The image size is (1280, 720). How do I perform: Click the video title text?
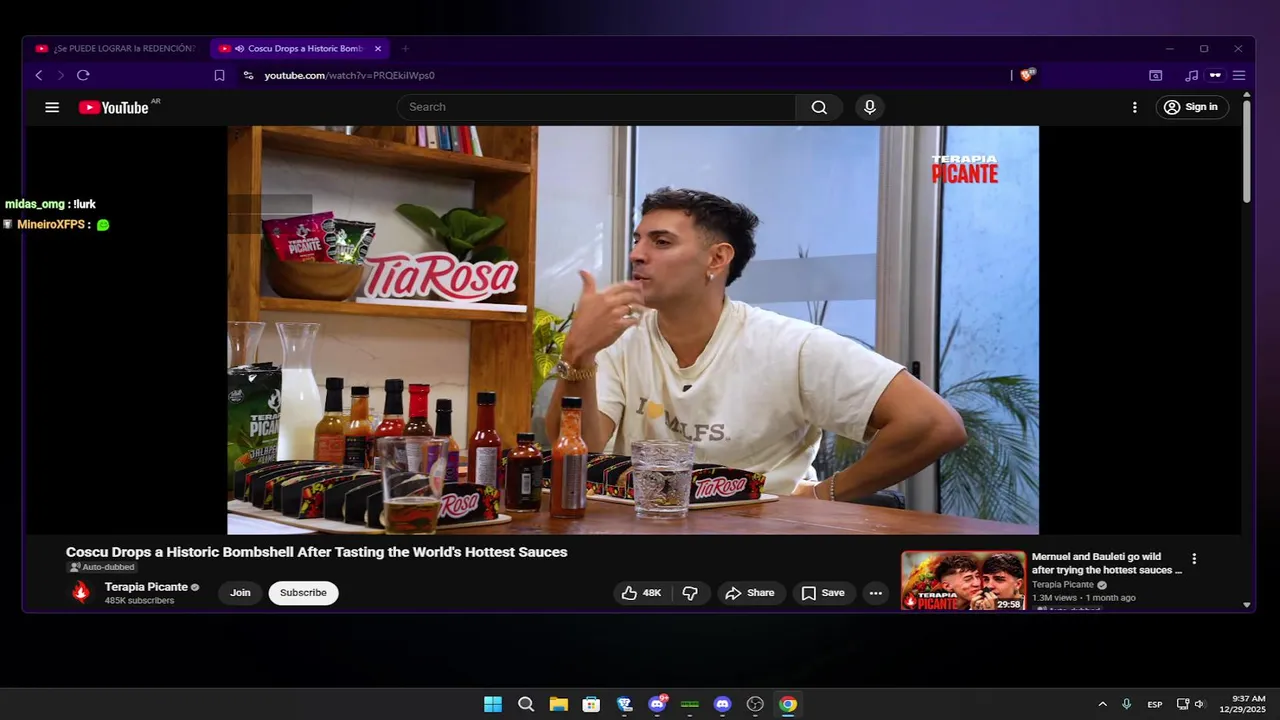316,552
